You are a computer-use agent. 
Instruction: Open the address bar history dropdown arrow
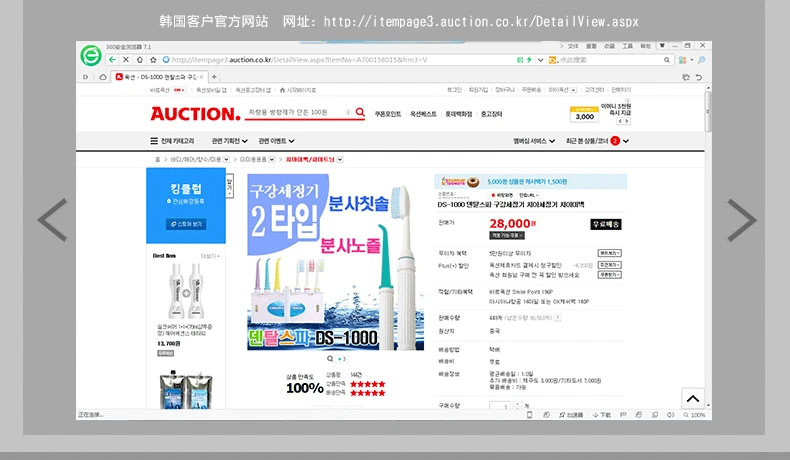[x=540, y=59]
